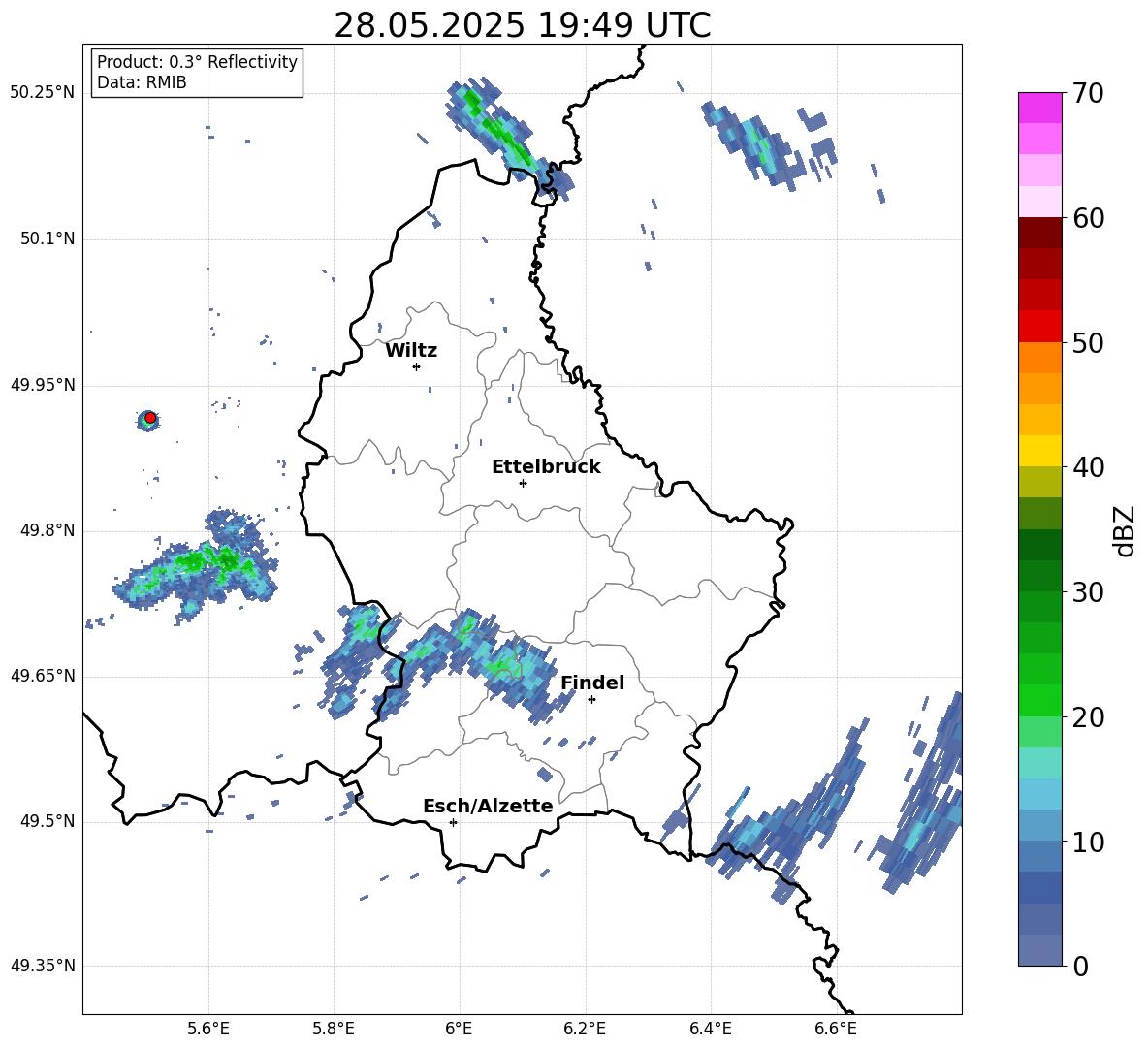1148x1048 pixels.
Task: Click the 50.25°N latitude tick label
Action: [43, 93]
